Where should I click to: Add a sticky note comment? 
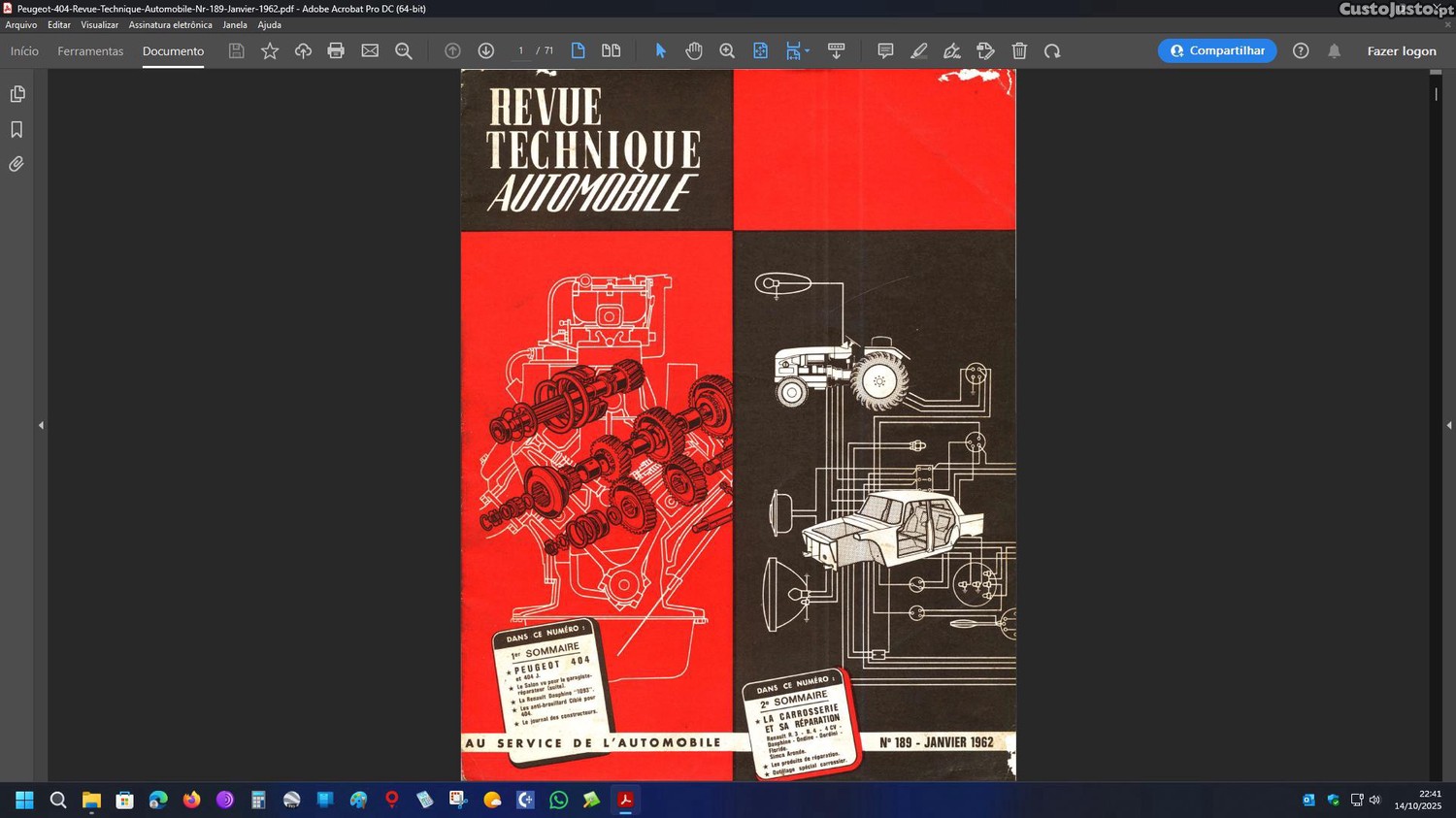point(885,51)
